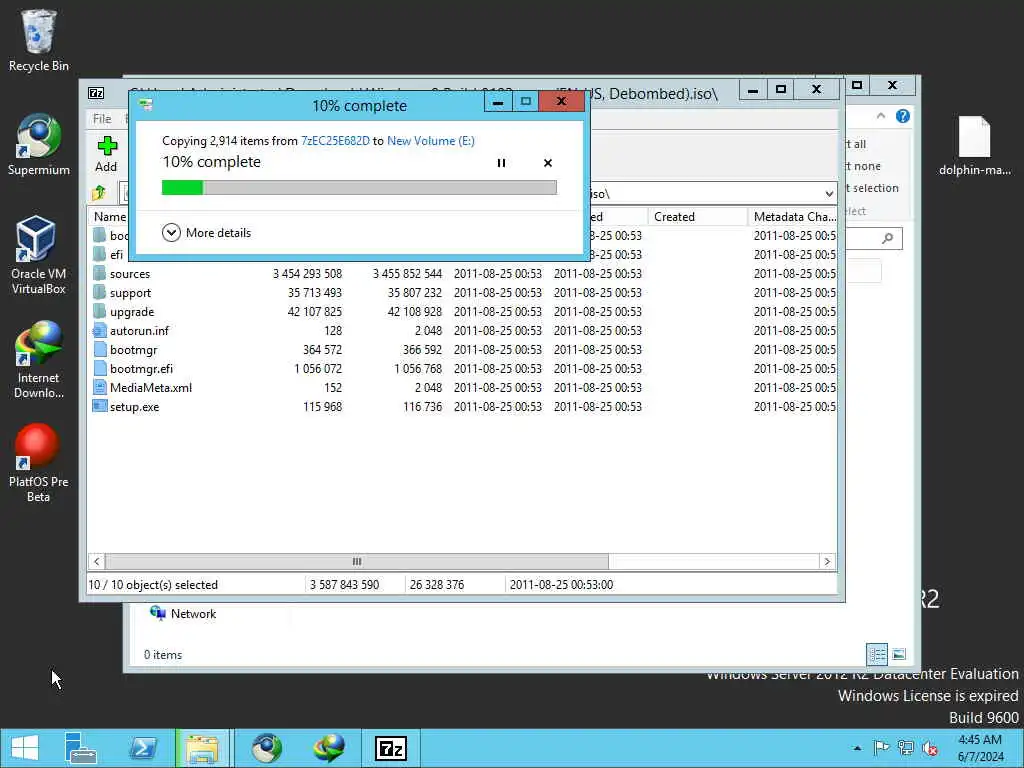Open the Supermium desktop shortcut
Viewport: 1024px width, 768px height.
(x=39, y=144)
